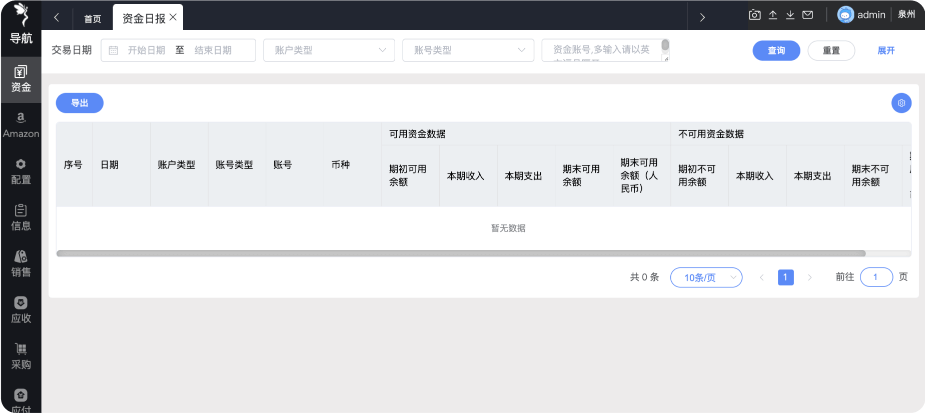925x413 pixels.
Task: Open the 信息 sidebar module
Action: 20,217
